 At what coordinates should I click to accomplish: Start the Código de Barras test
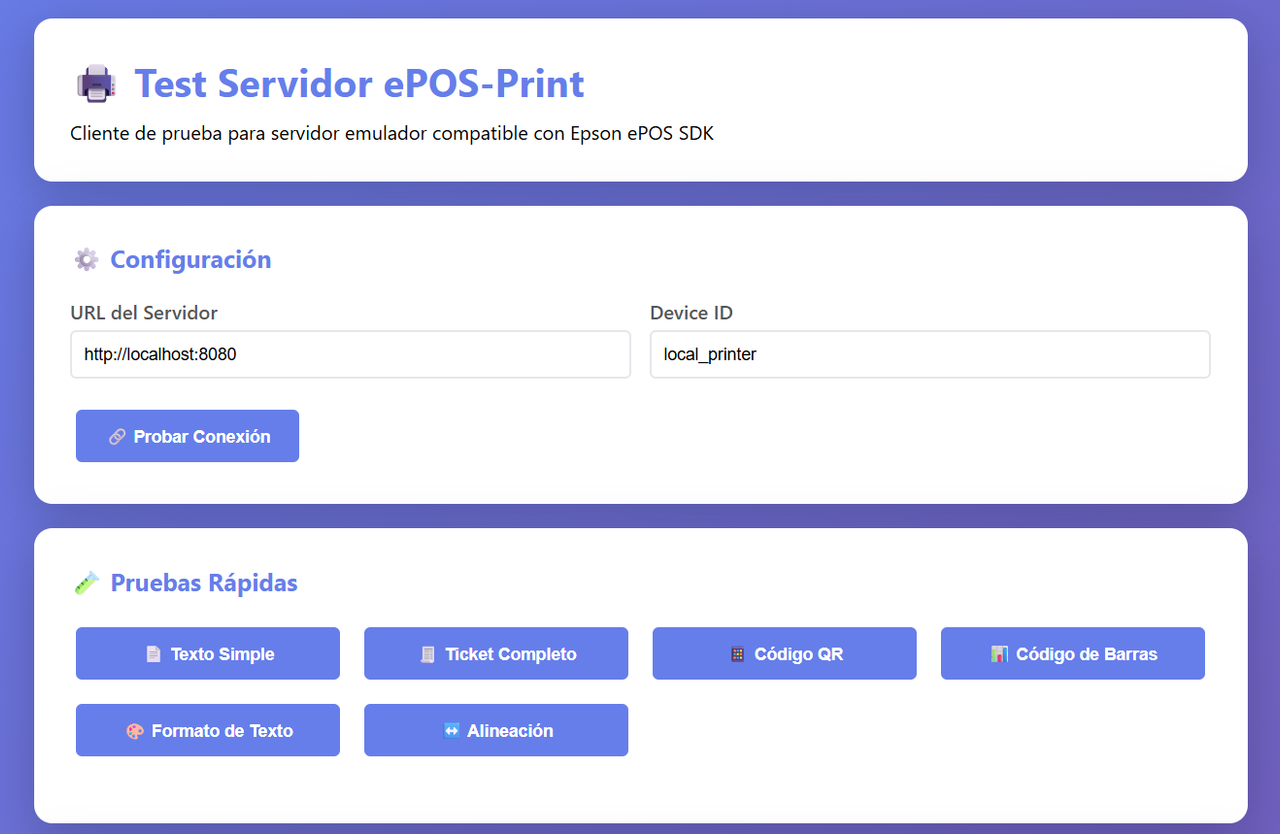1073,654
